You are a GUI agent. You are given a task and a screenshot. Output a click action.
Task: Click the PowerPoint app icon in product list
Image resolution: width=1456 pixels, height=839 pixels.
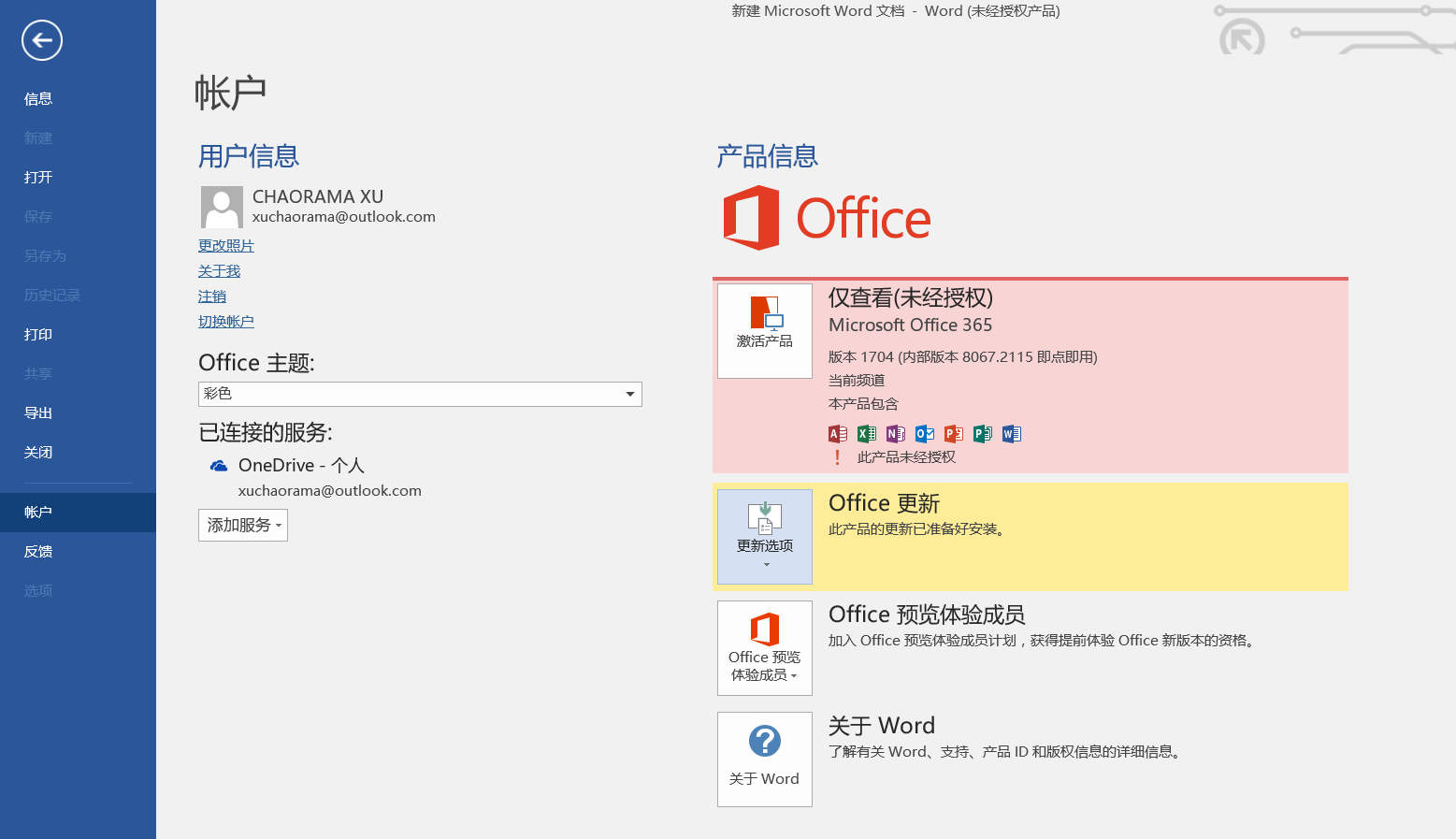[954, 434]
